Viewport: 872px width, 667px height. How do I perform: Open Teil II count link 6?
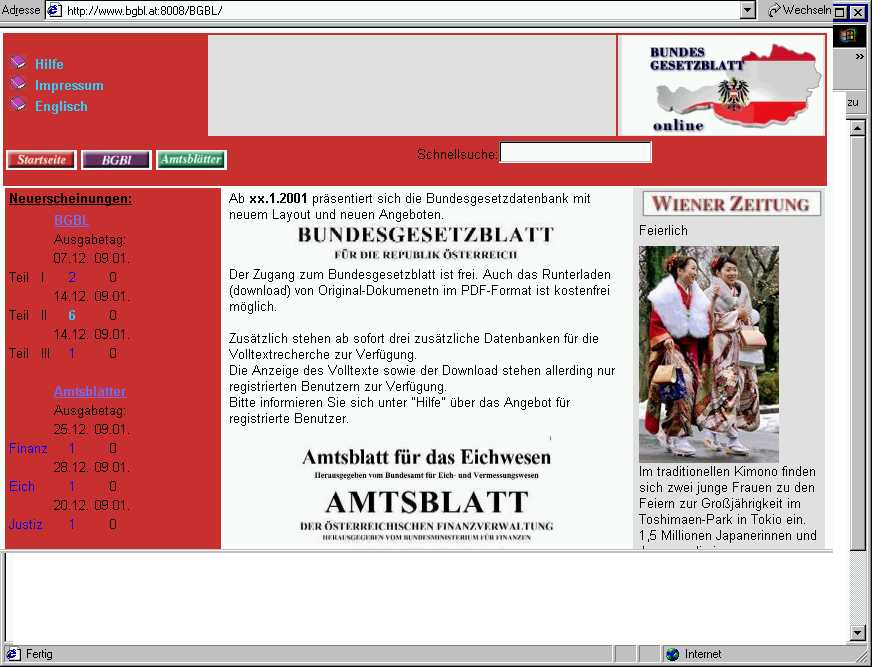72,315
